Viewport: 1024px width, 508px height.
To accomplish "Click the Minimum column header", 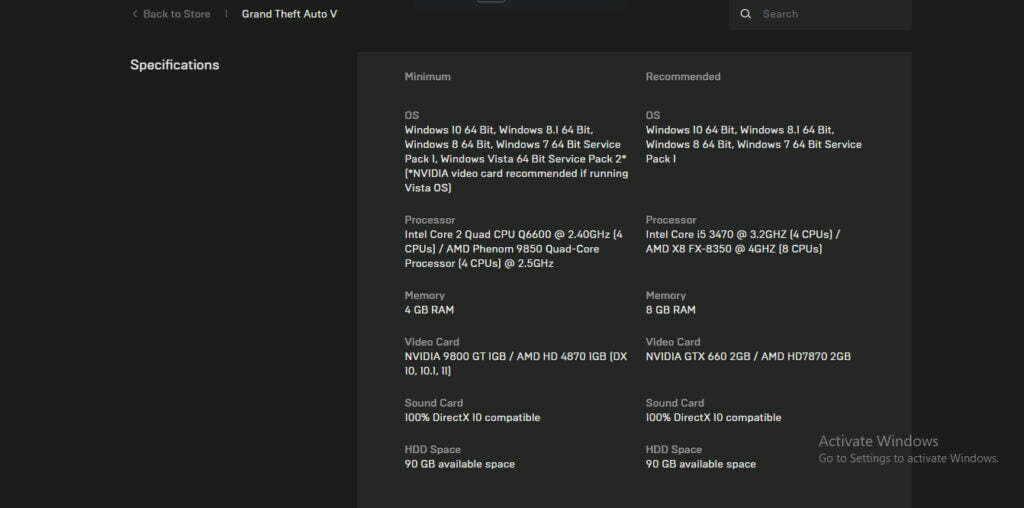I will click(x=427, y=76).
